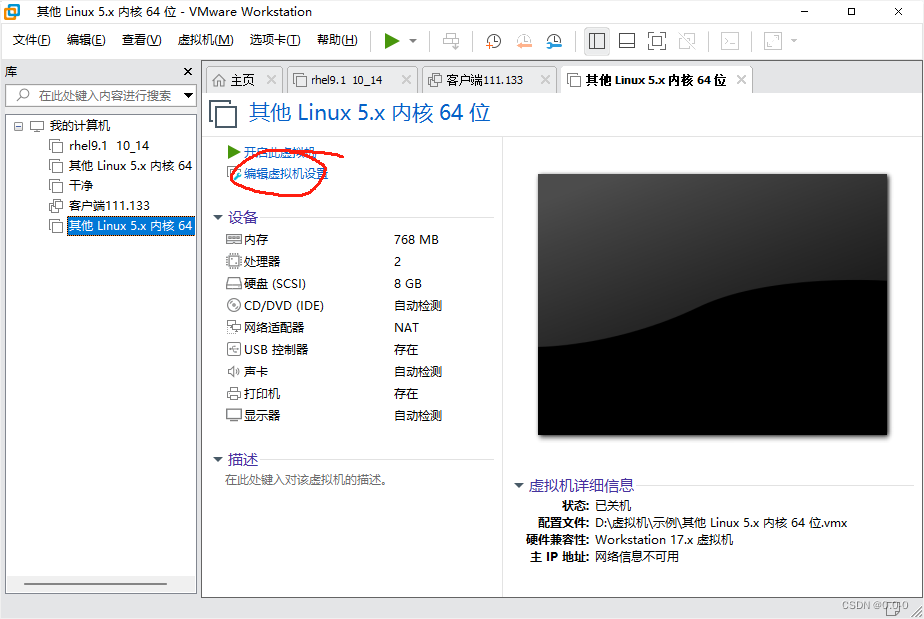This screenshot has height=619, width=924.
Task: Enter full screen mode icon
Action: 657,41
